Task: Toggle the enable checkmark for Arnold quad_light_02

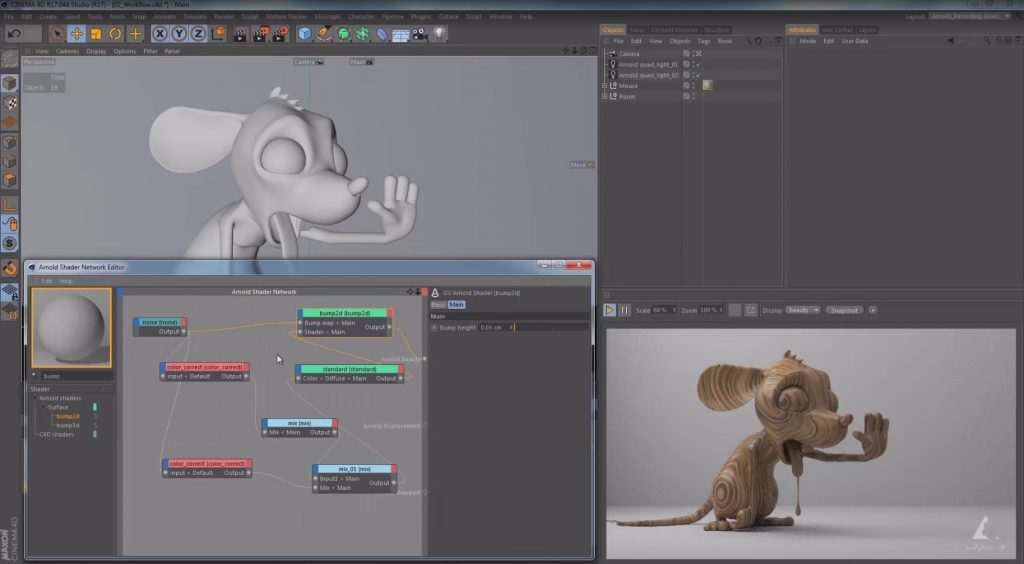Action: (699, 75)
